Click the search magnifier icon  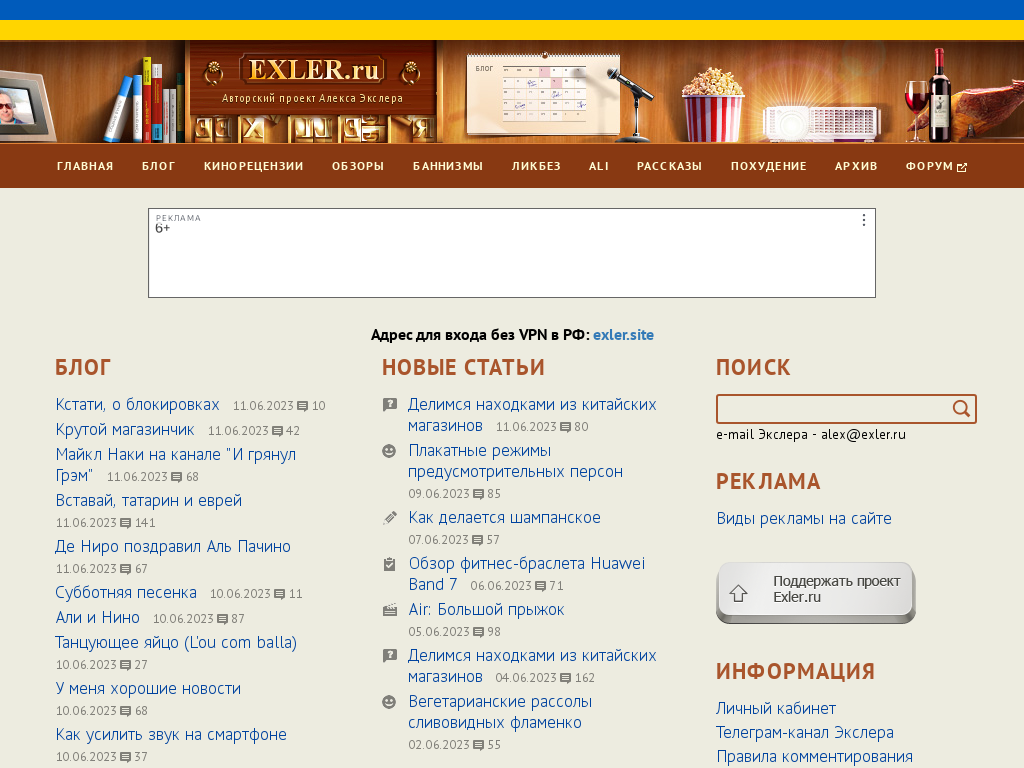(961, 409)
